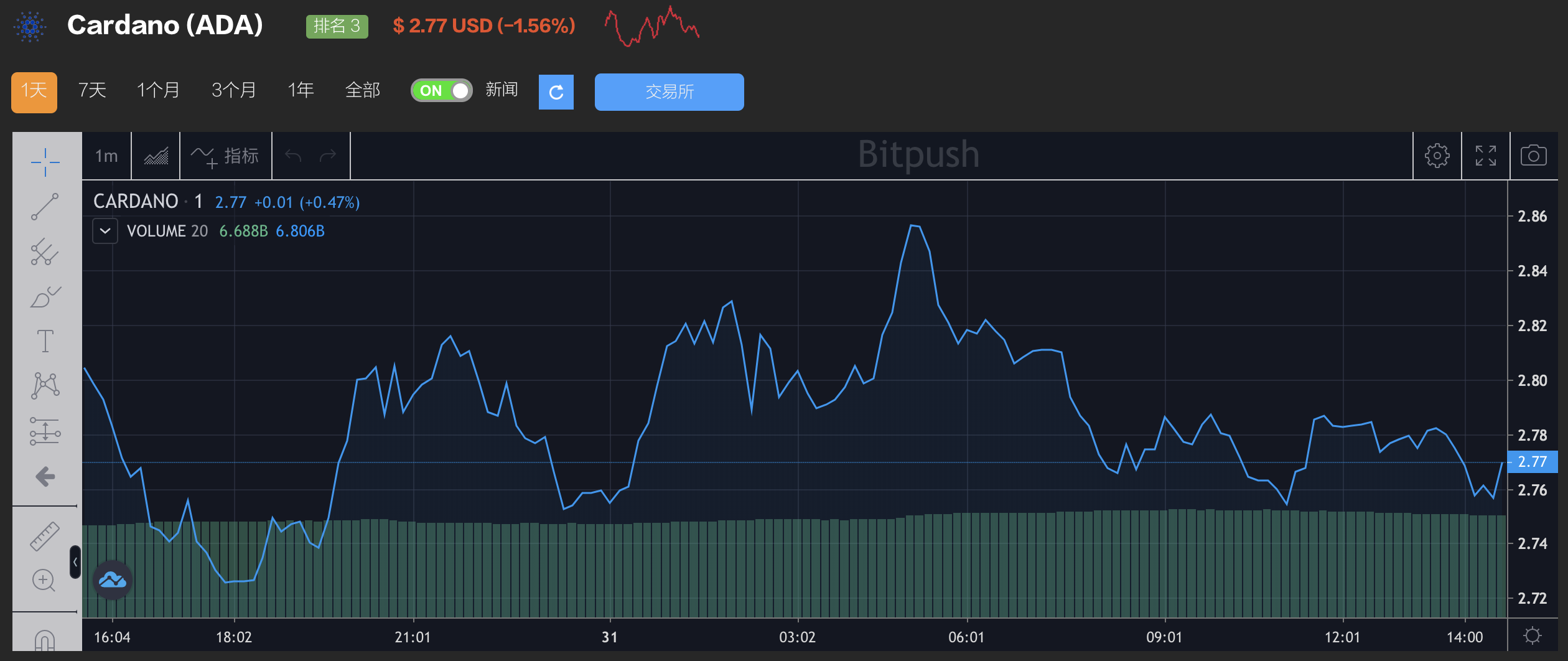
Task: Click the zoom in magnifier tool
Action: click(x=44, y=581)
